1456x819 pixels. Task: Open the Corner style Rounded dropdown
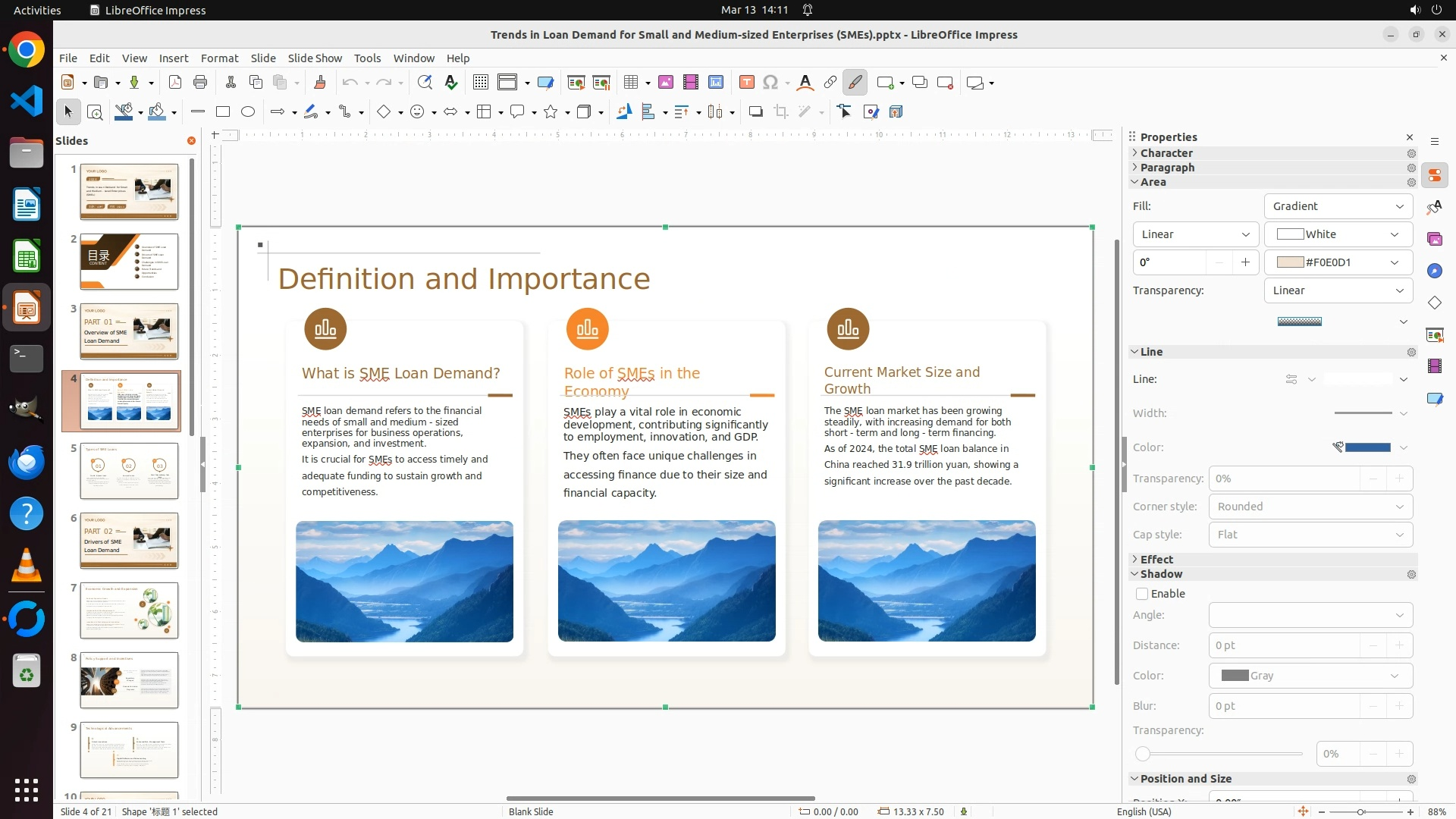click(1310, 507)
